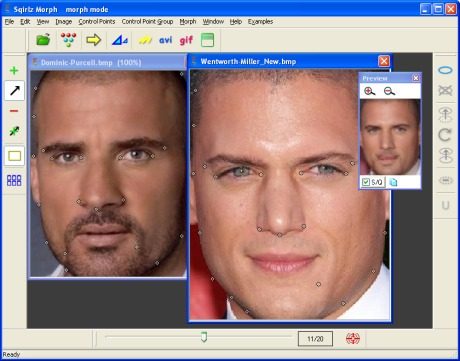460x361 pixels.
Task: Export the morph as AVI
Action: click(165, 40)
